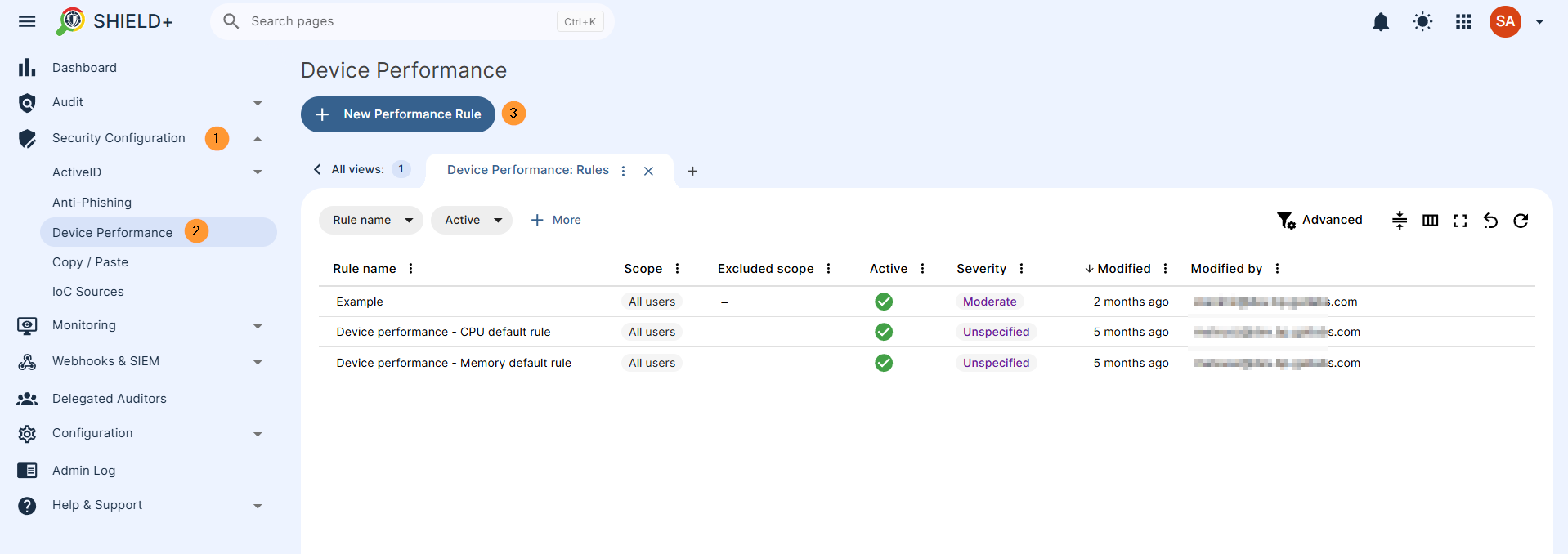Viewport: 1568px width, 554px height.
Task: Collapse the Security Configuration section
Action: (258, 139)
